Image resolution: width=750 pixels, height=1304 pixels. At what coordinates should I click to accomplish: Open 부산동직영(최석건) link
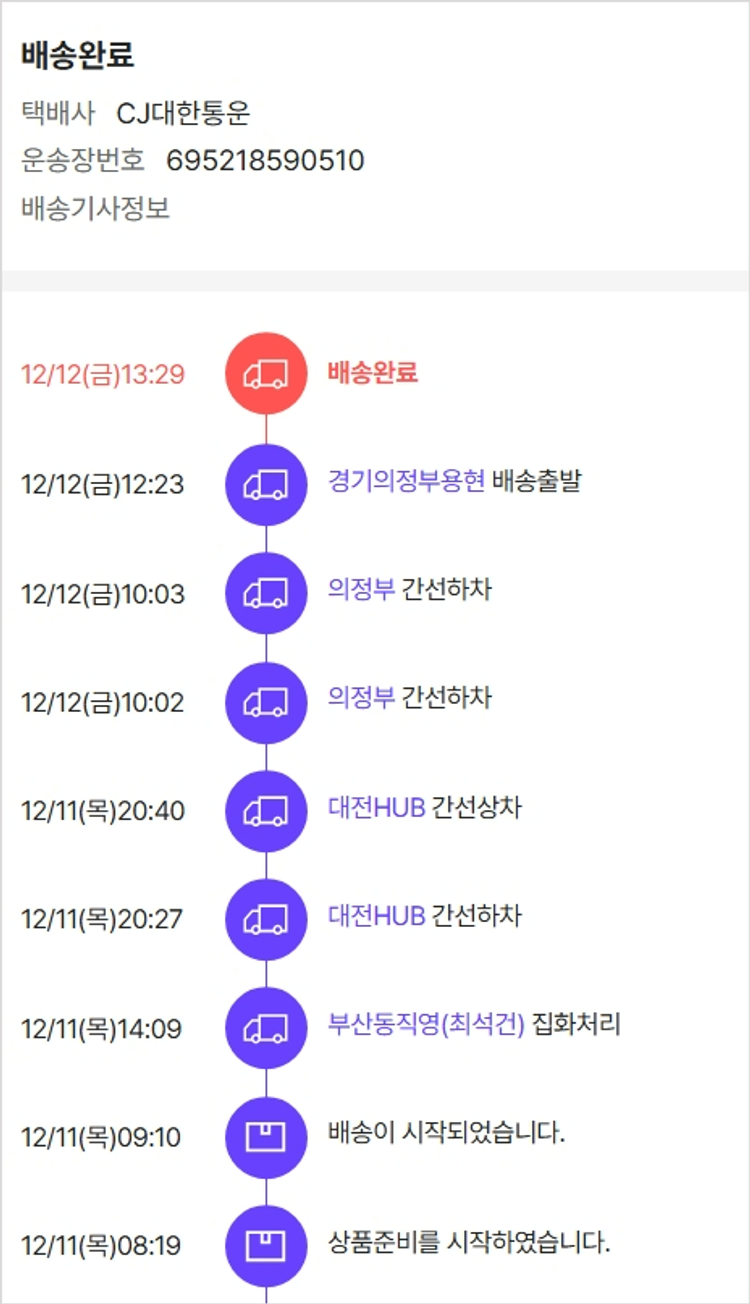click(x=426, y=1024)
